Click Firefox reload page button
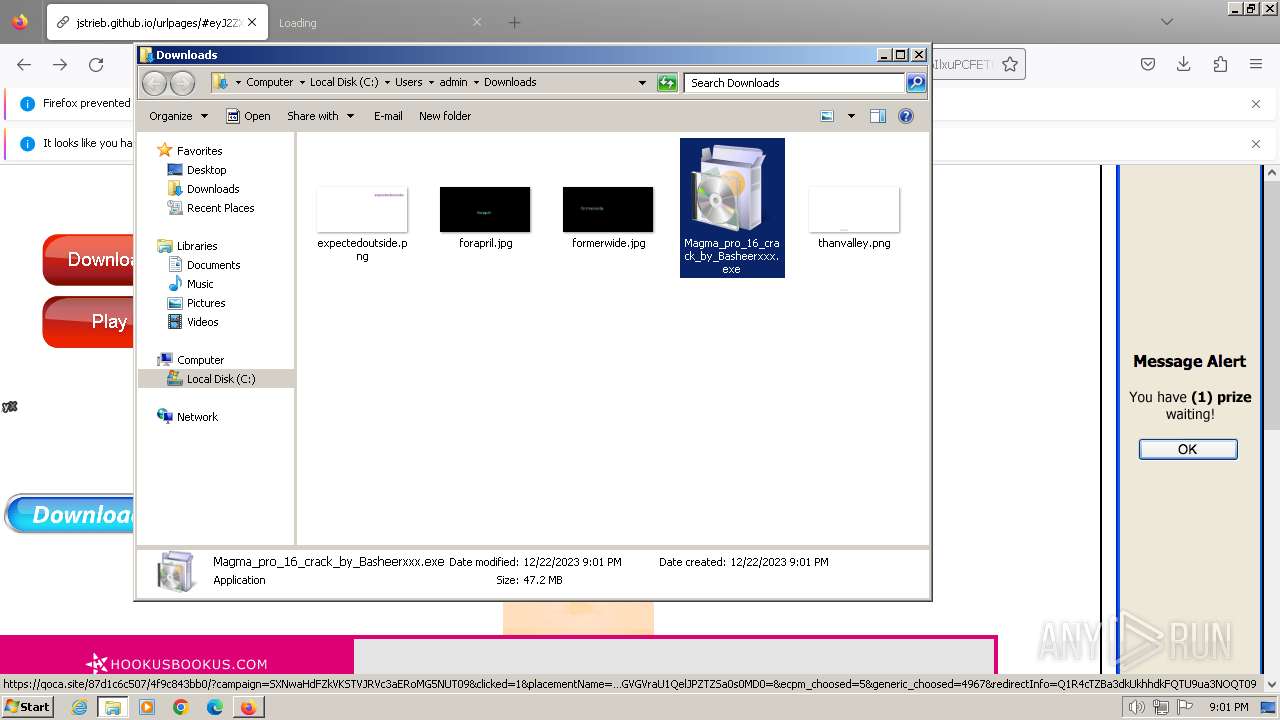The image size is (1280, 720). (x=96, y=64)
